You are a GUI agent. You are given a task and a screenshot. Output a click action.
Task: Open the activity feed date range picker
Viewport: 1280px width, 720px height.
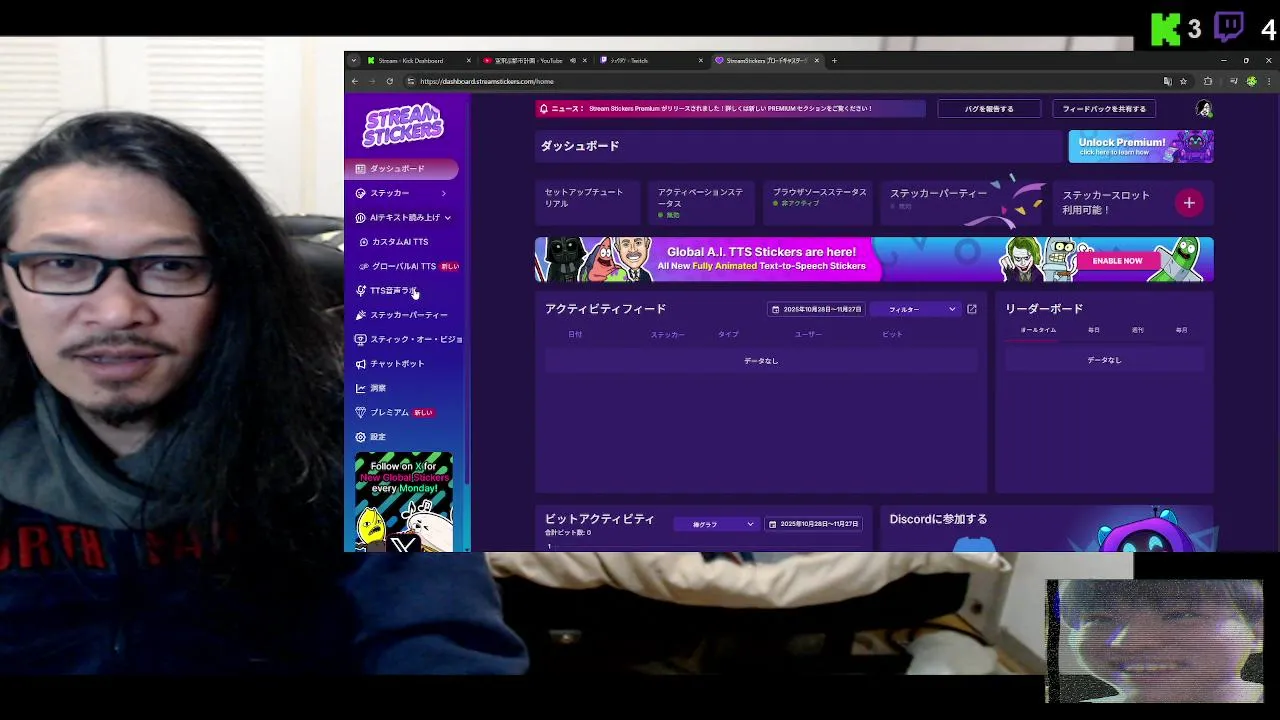(816, 309)
